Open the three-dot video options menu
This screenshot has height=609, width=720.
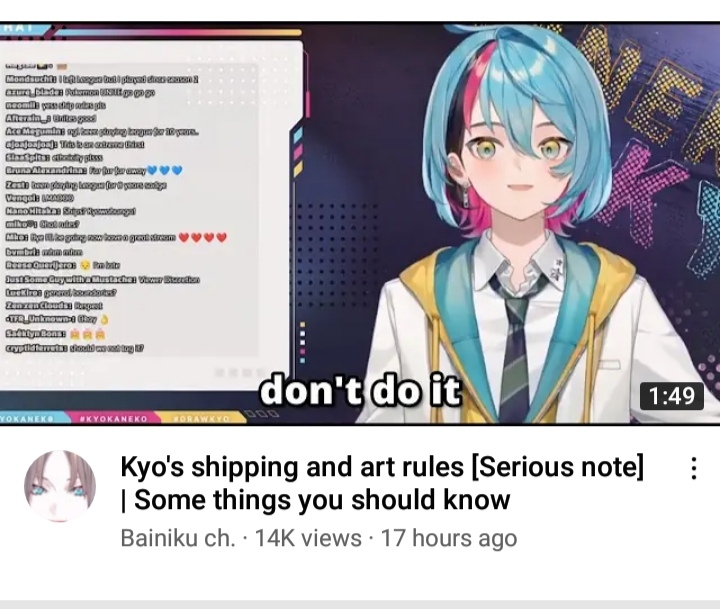tap(694, 468)
